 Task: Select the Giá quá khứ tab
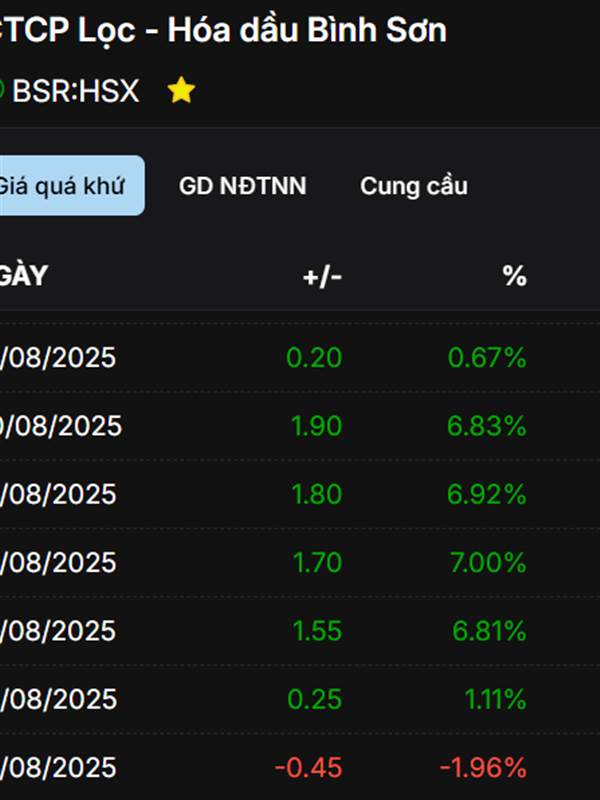coord(71,185)
